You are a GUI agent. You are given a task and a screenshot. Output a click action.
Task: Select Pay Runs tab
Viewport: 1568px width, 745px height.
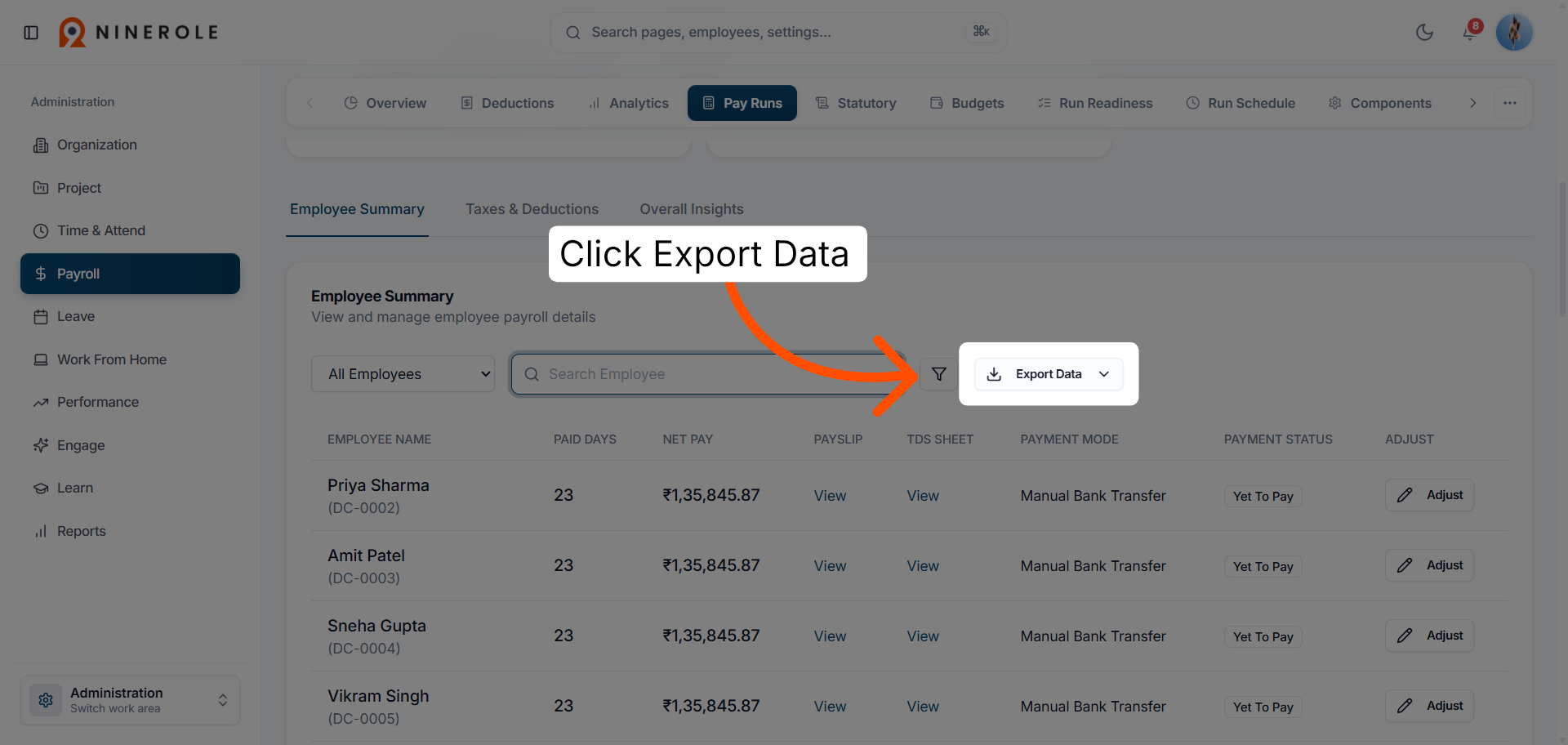(742, 103)
